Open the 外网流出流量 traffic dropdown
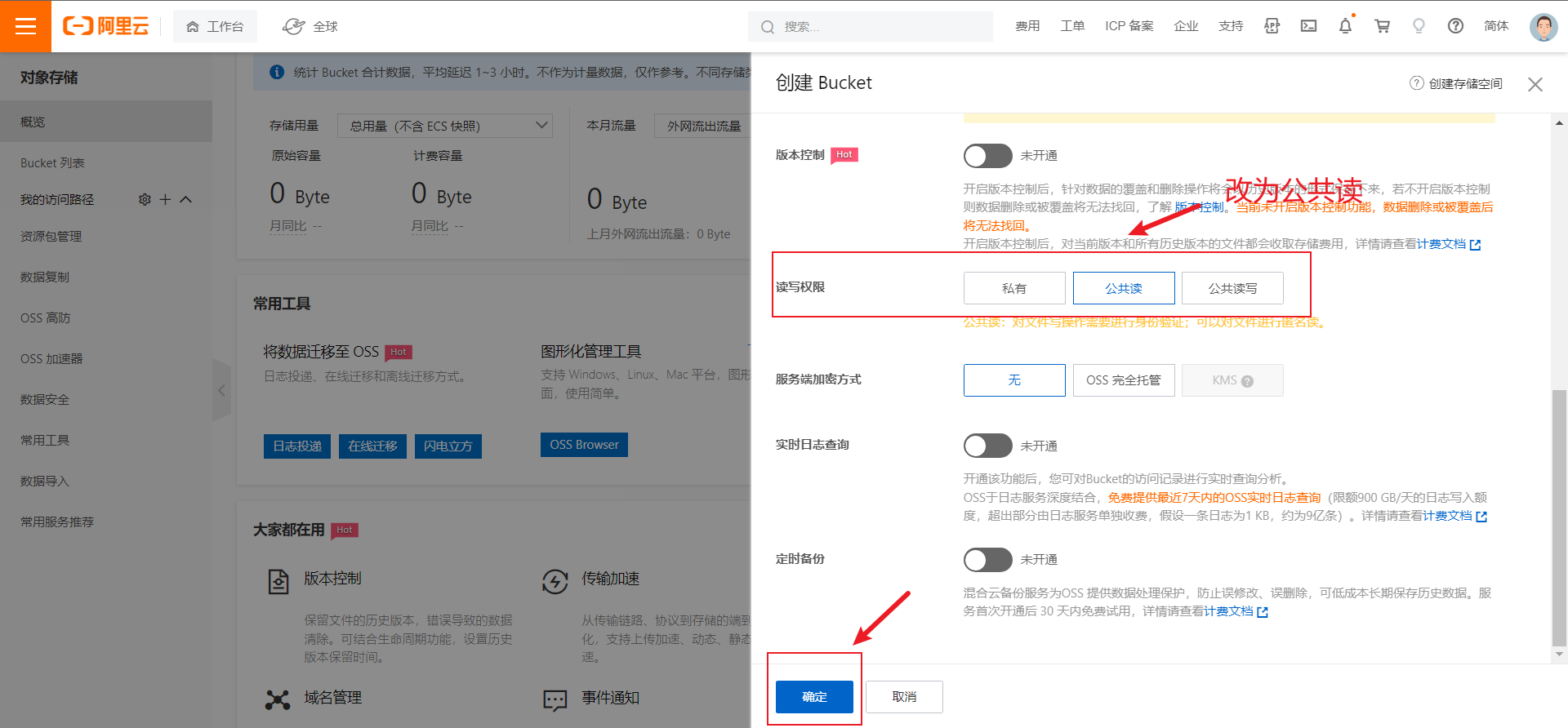The width and height of the screenshot is (1568, 728). point(704,126)
